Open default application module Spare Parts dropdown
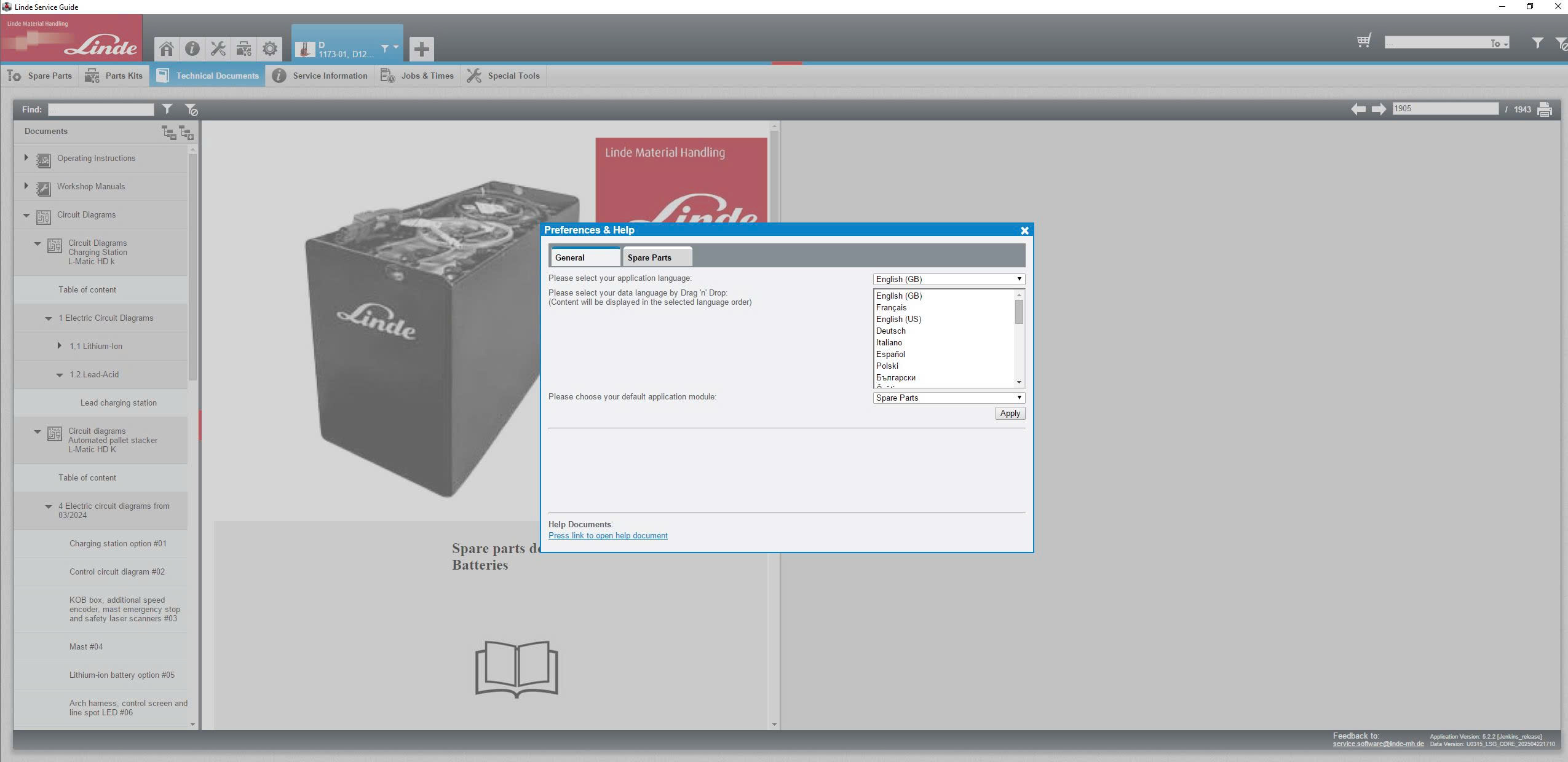 pyautogui.click(x=948, y=398)
